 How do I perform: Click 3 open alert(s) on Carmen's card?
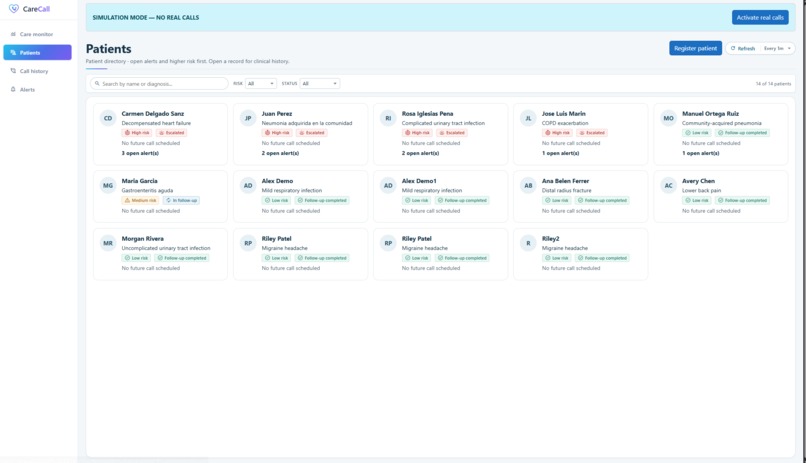(140, 153)
